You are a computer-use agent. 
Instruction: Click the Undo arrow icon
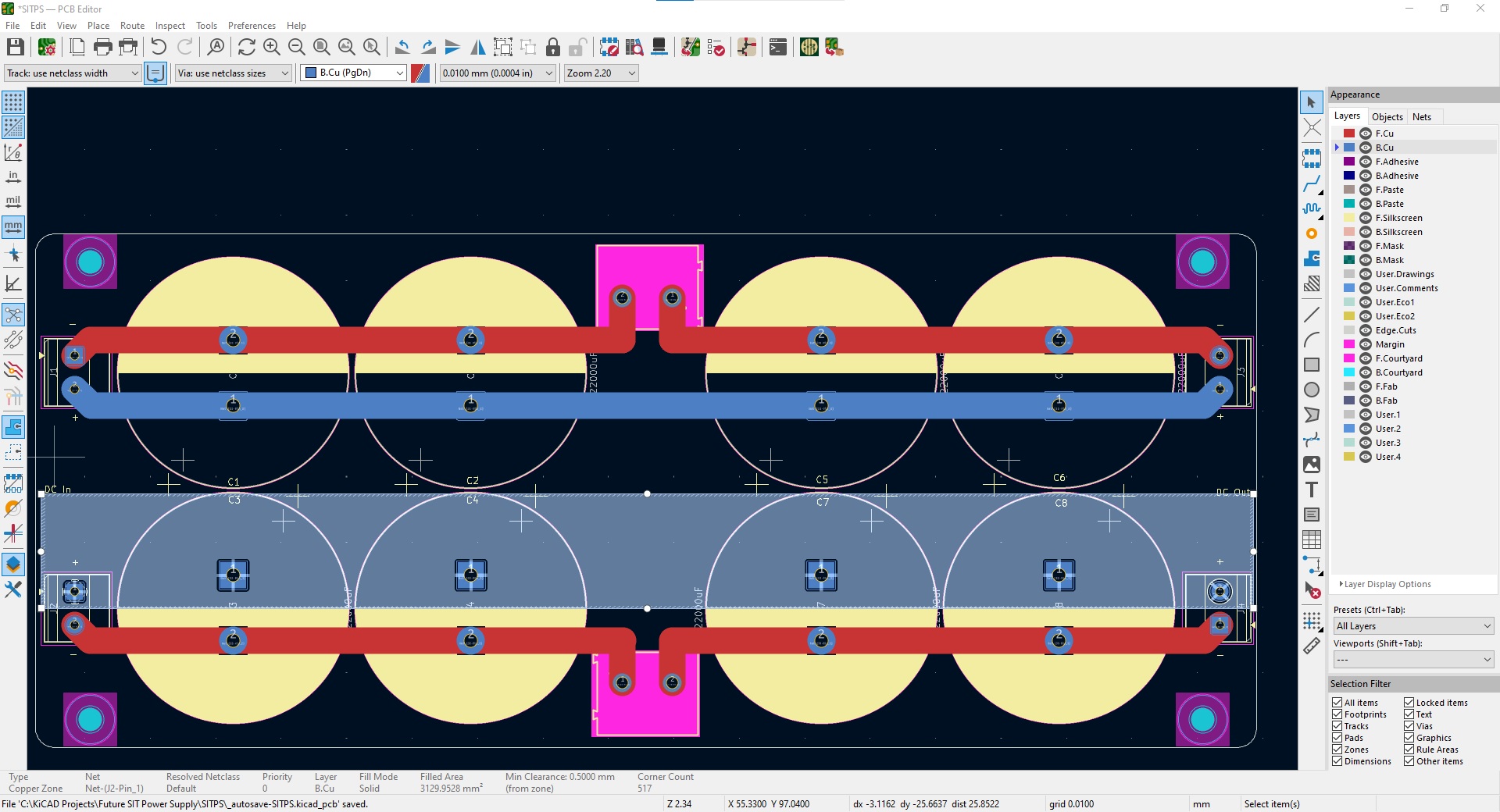click(x=159, y=48)
